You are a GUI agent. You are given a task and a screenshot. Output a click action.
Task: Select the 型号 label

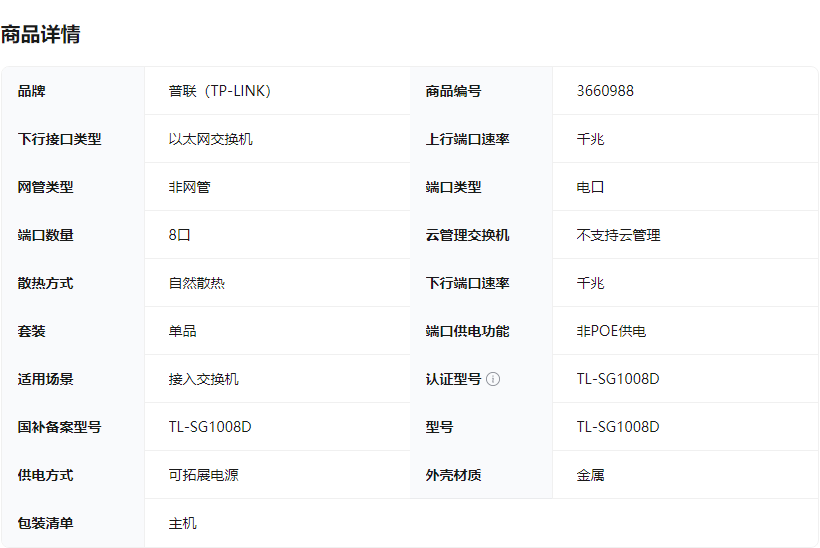point(439,427)
